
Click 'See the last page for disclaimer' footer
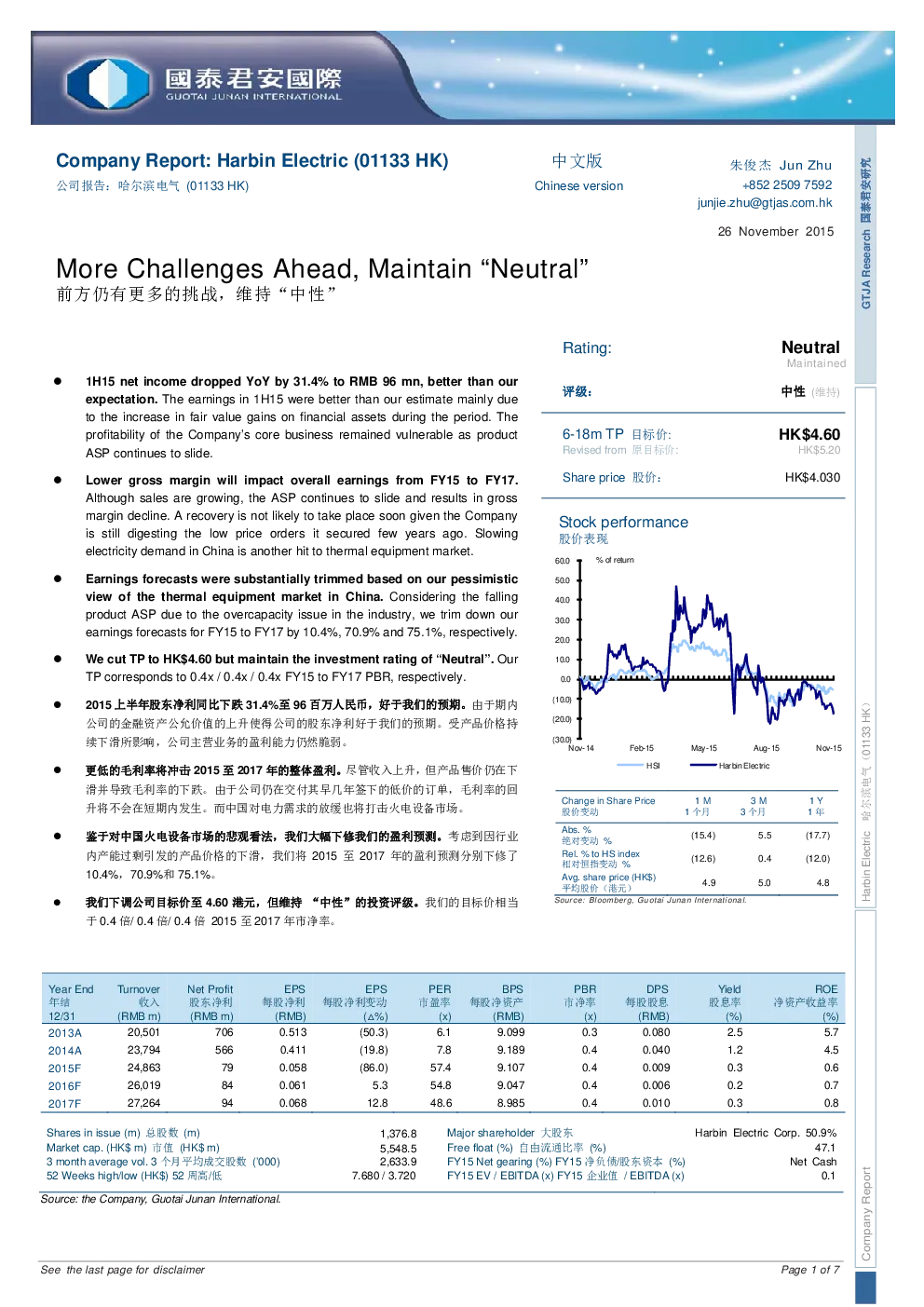123,1270
